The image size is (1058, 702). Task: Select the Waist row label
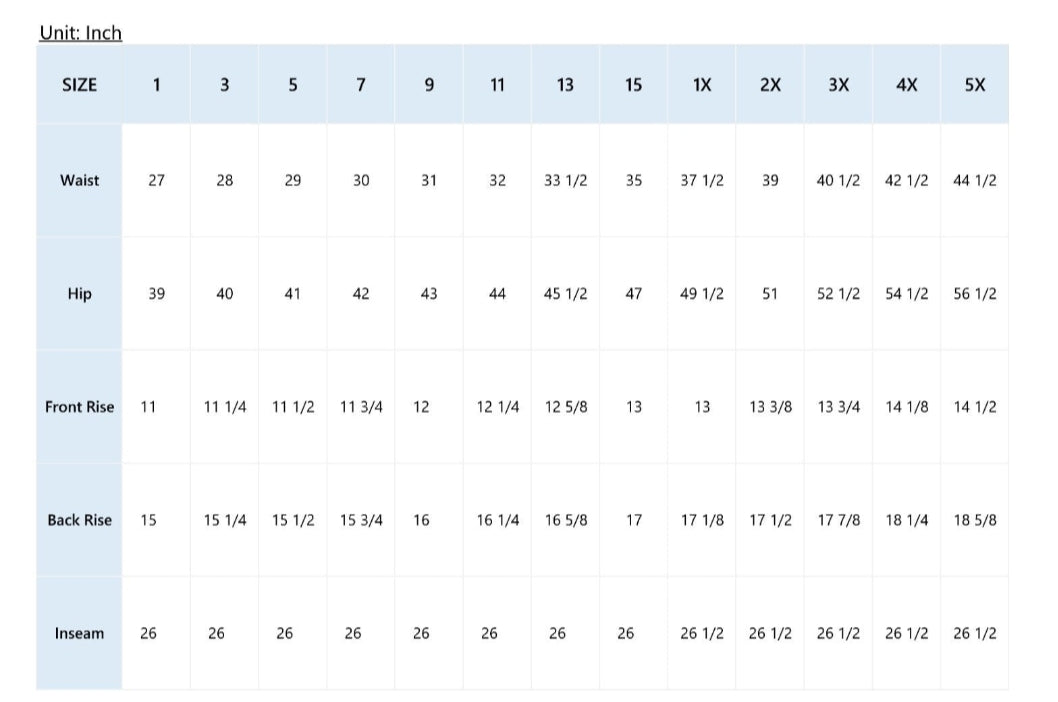click(80, 181)
